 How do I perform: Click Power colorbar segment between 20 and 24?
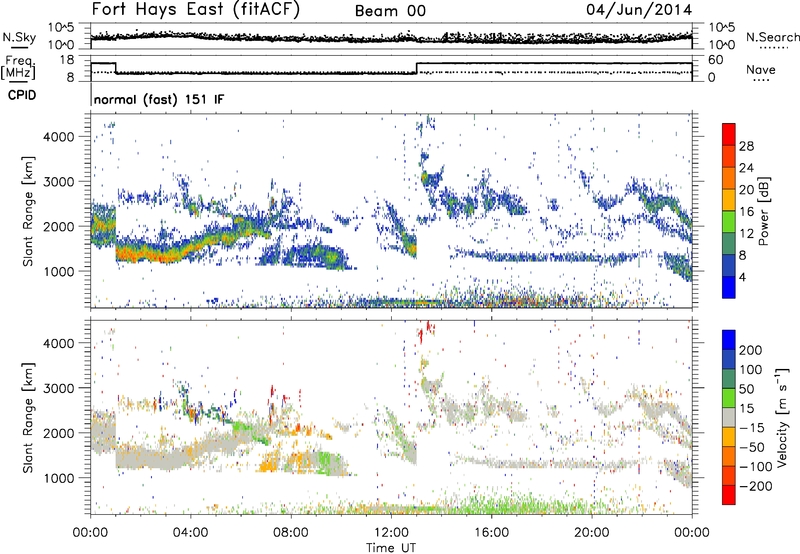(x=729, y=178)
